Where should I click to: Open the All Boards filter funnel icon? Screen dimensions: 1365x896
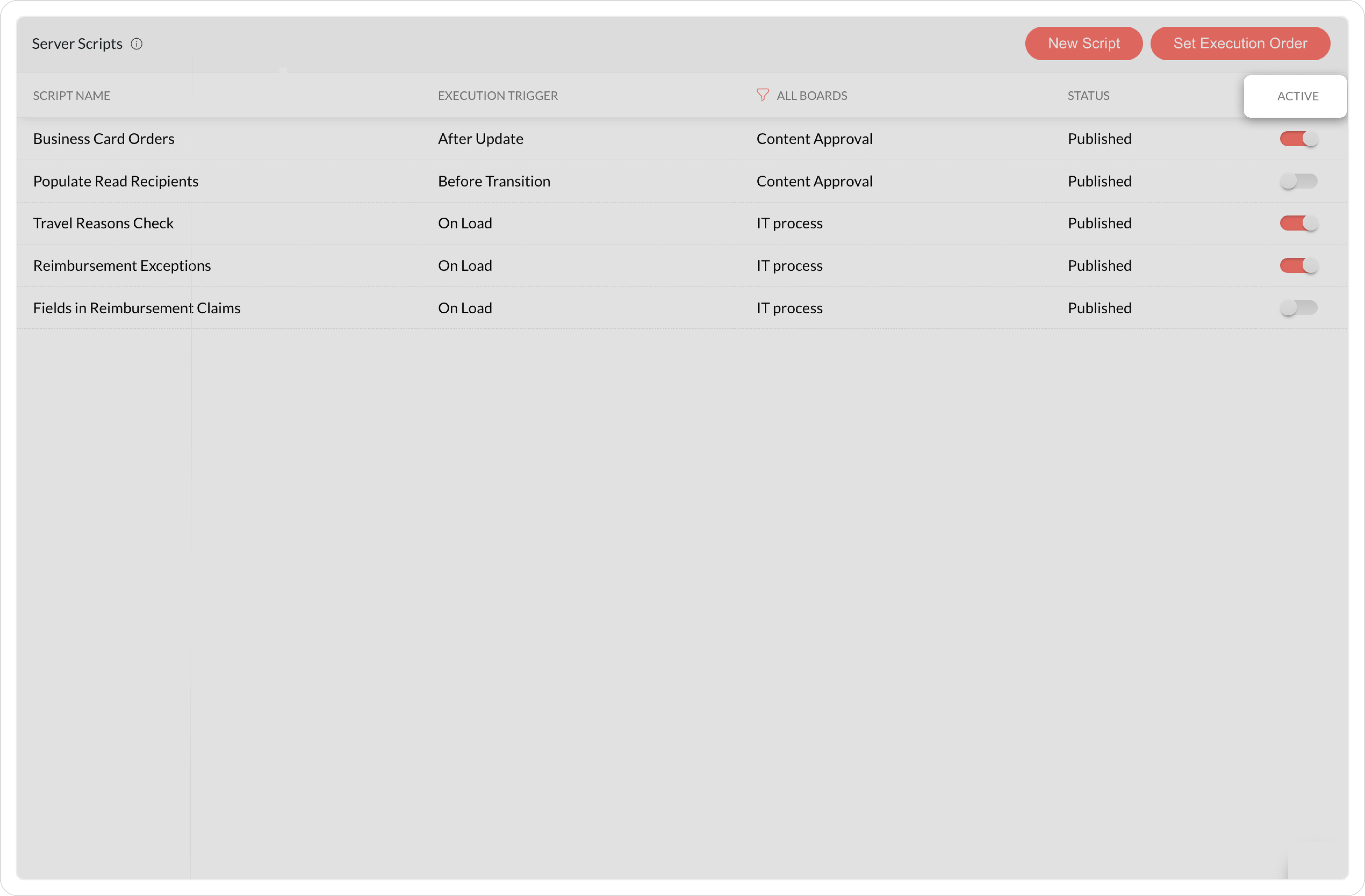click(x=762, y=95)
